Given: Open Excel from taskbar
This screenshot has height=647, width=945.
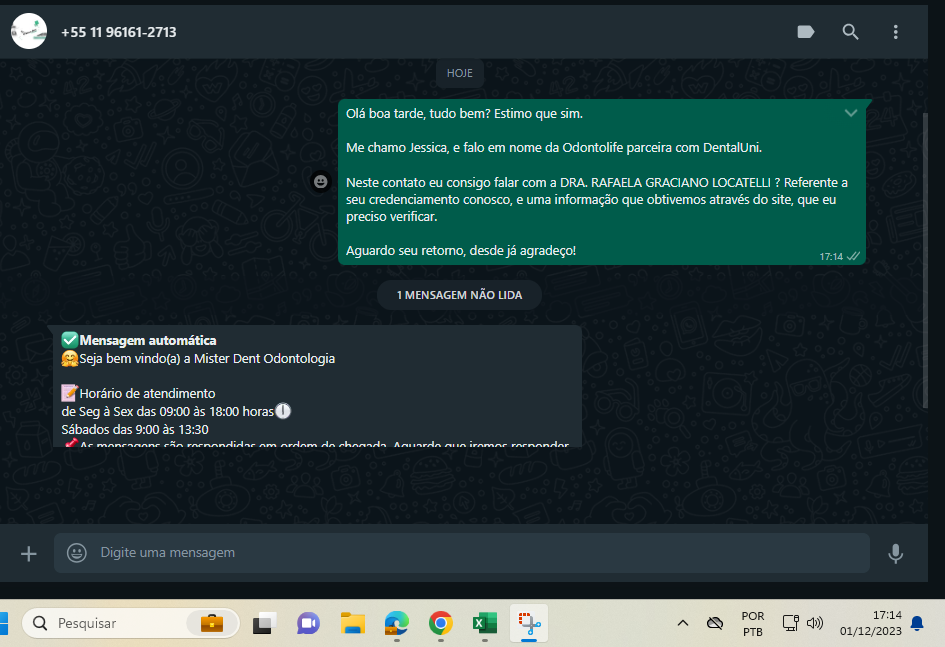Looking at the screenshot, I should point(485,623).
